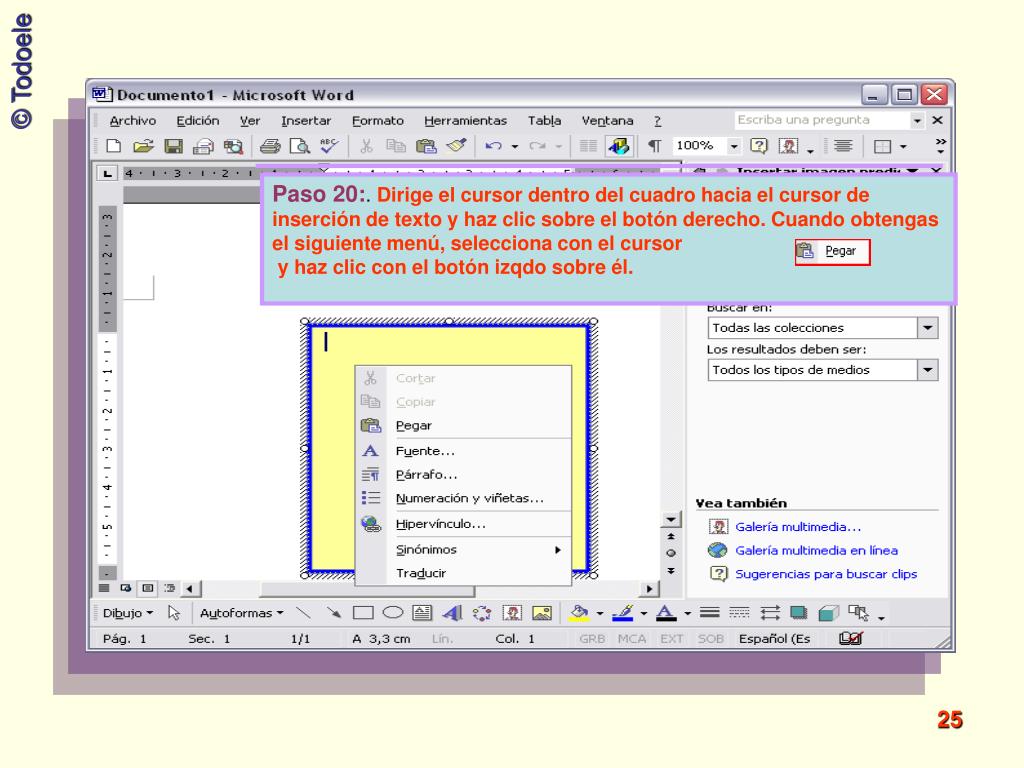Screen dimensions: 1024x768
Task: Toggle Show paragraph marks (¶) button
Action: pos(654,146)
